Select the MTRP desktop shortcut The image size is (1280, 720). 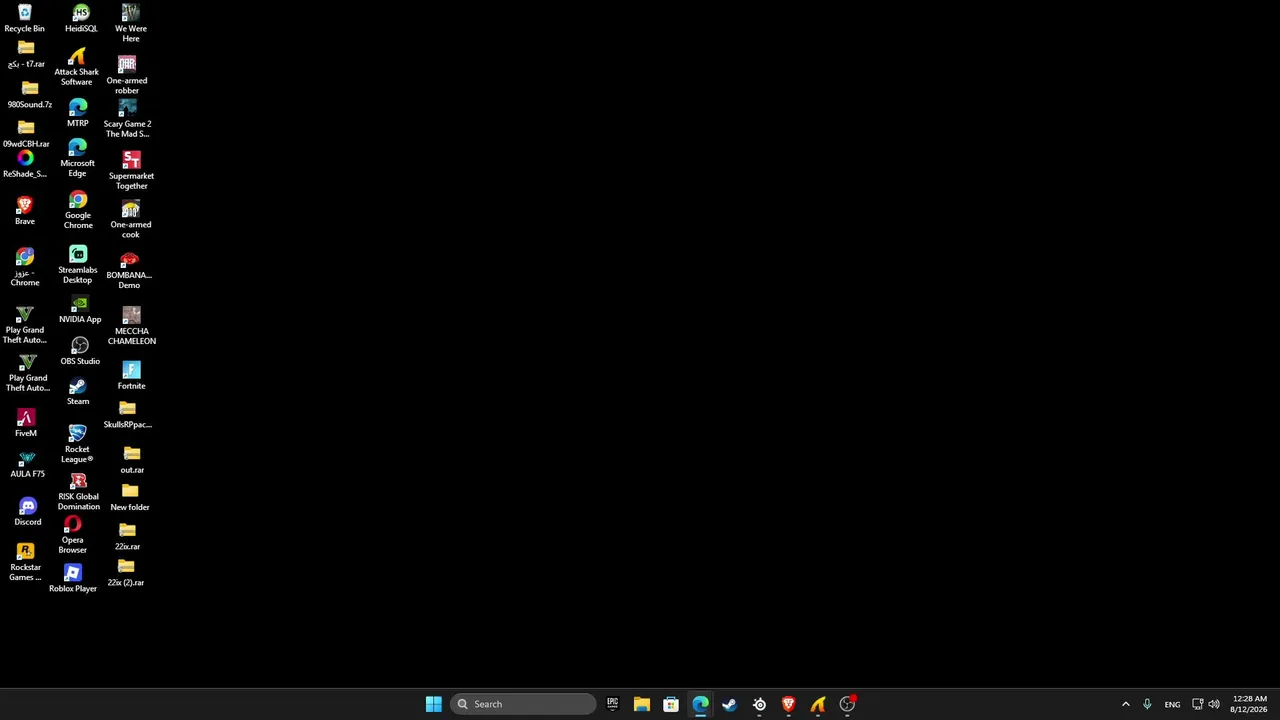tap(78, 113)
